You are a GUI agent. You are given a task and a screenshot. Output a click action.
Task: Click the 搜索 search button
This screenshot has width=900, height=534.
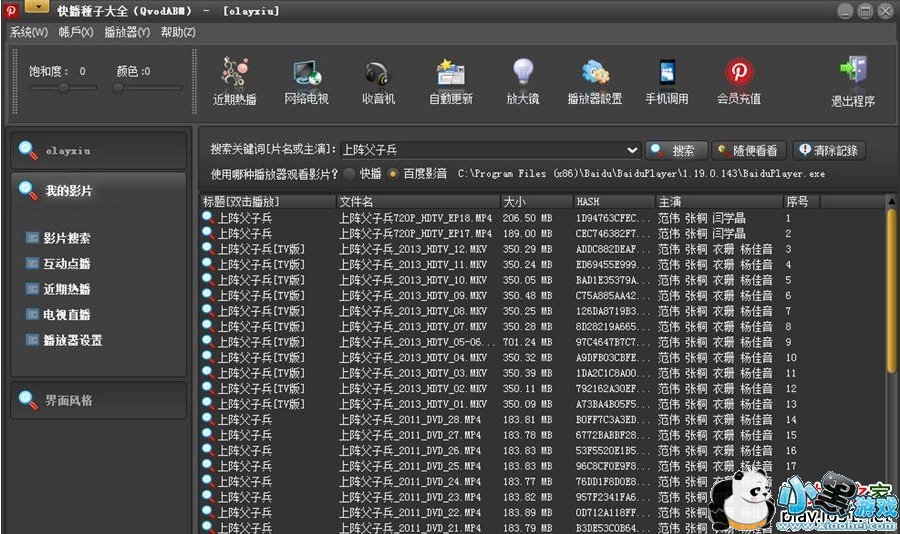676,150
